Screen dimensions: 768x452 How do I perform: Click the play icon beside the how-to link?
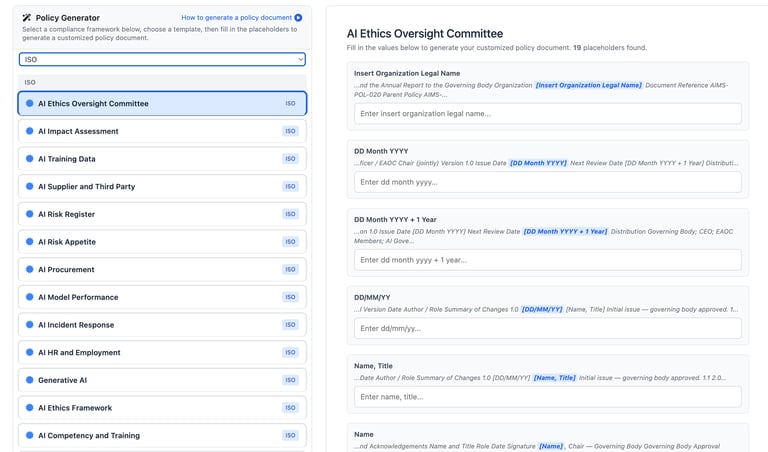[x=298, y=18]
